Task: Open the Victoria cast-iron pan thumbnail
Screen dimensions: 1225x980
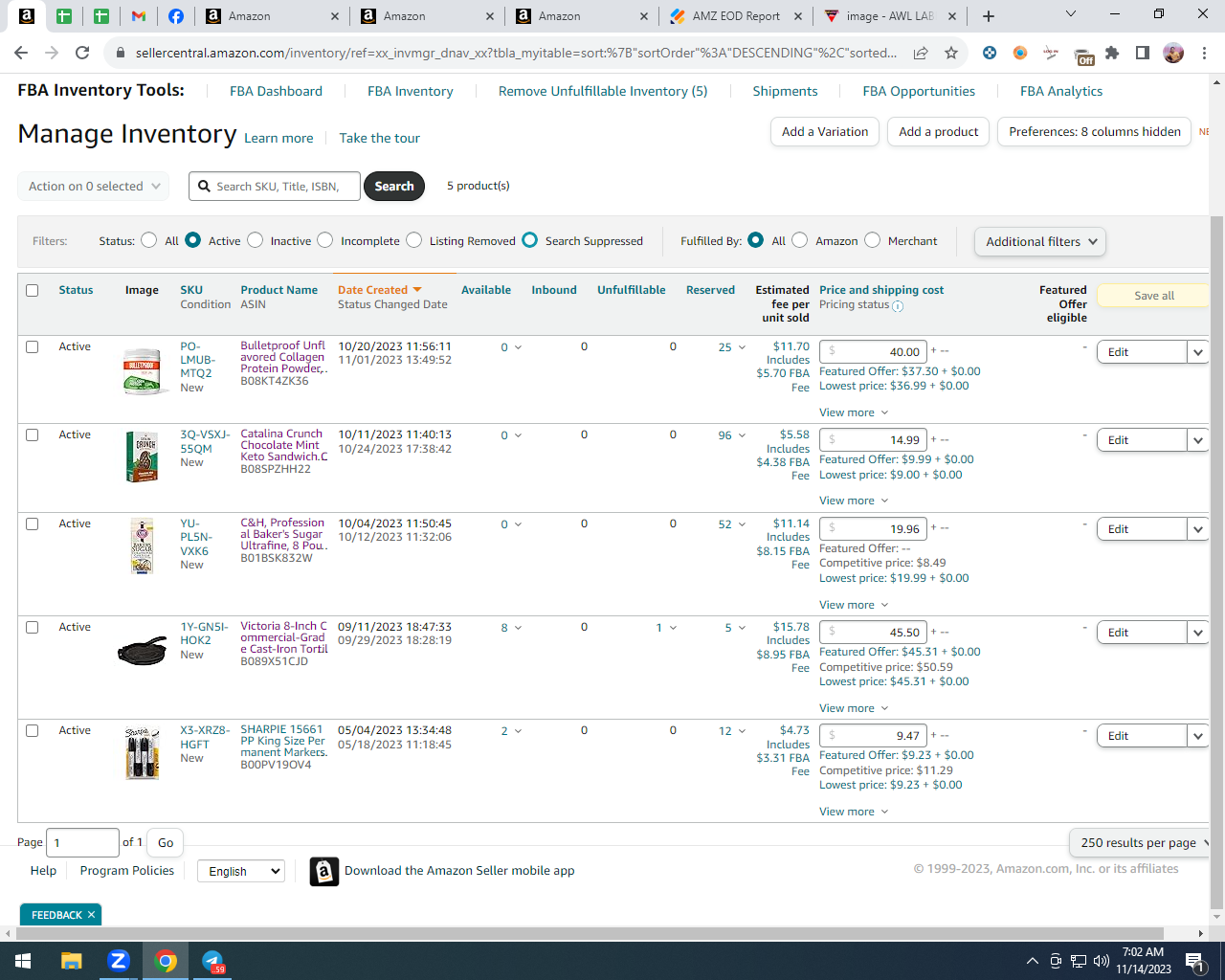Action: tap(142, 652)
